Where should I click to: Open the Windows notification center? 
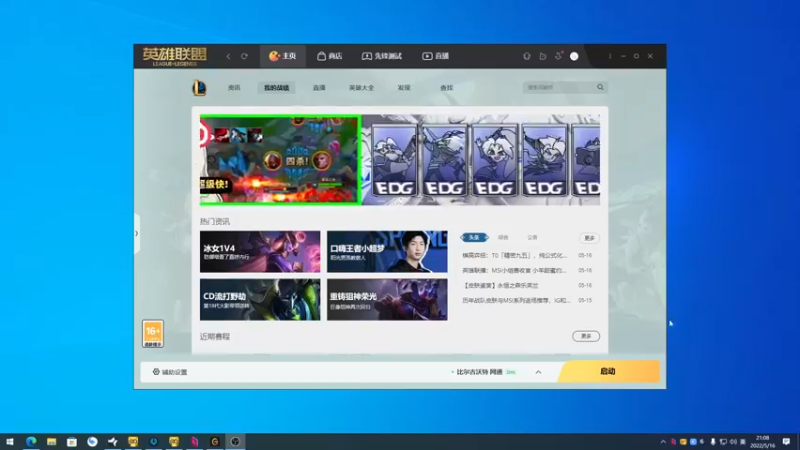(x=786, y=442)
